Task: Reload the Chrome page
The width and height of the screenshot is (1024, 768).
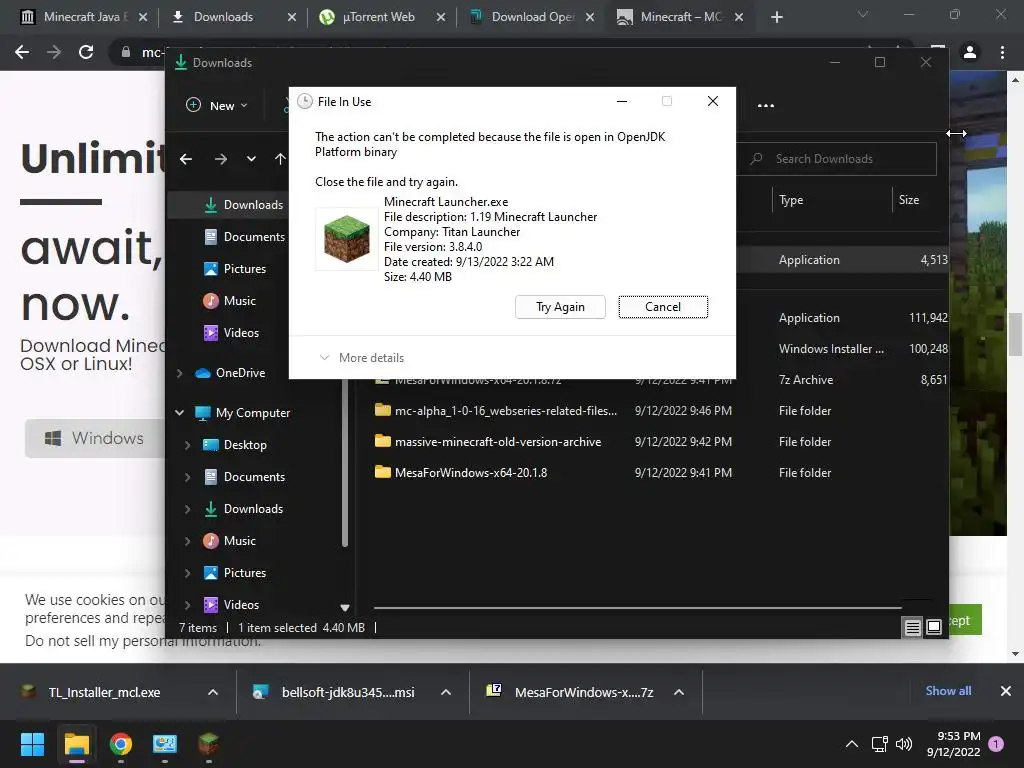Action: click(86, 52)
